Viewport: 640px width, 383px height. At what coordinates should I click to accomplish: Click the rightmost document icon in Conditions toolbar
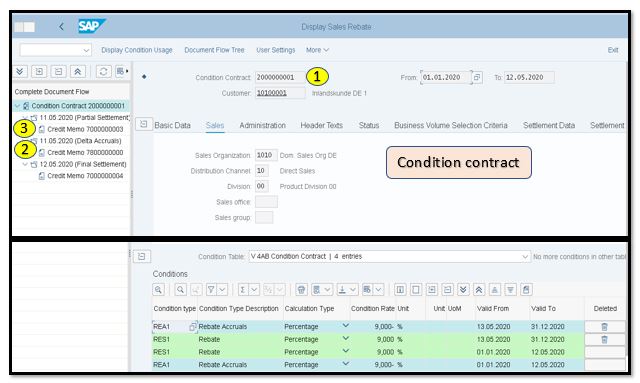[x=526, y=289]
